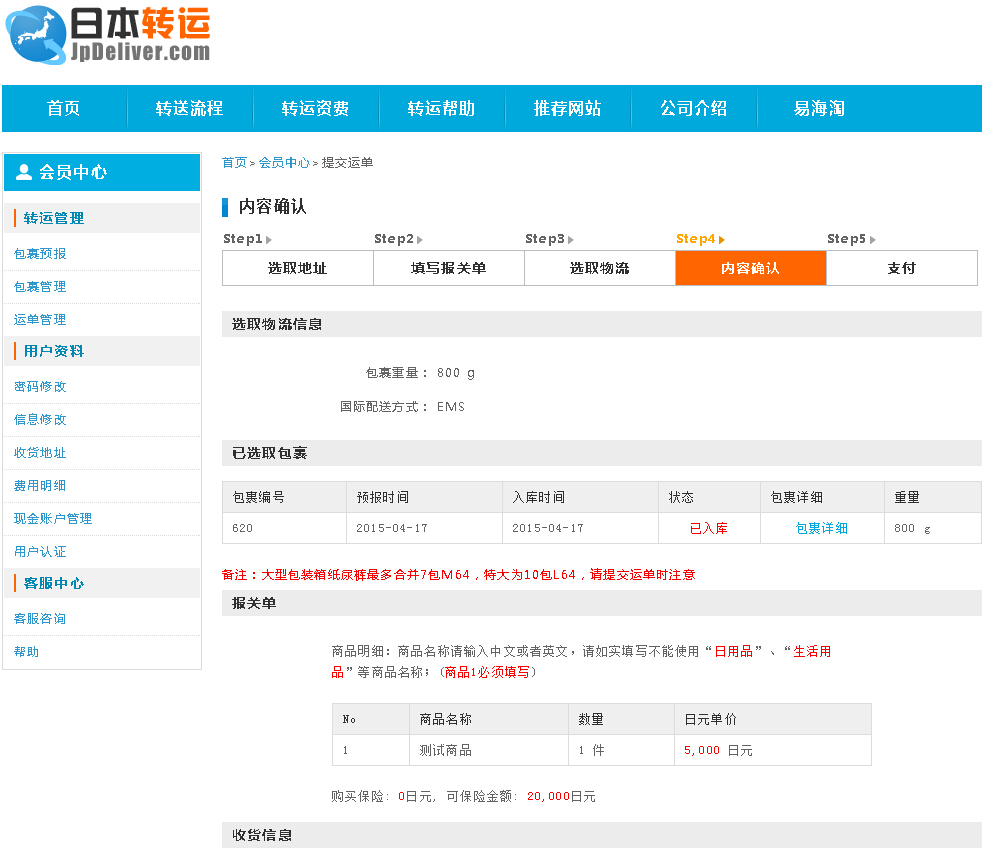
Task: Open the 易海淘 navigation item
Action: [x=818, y=108]
